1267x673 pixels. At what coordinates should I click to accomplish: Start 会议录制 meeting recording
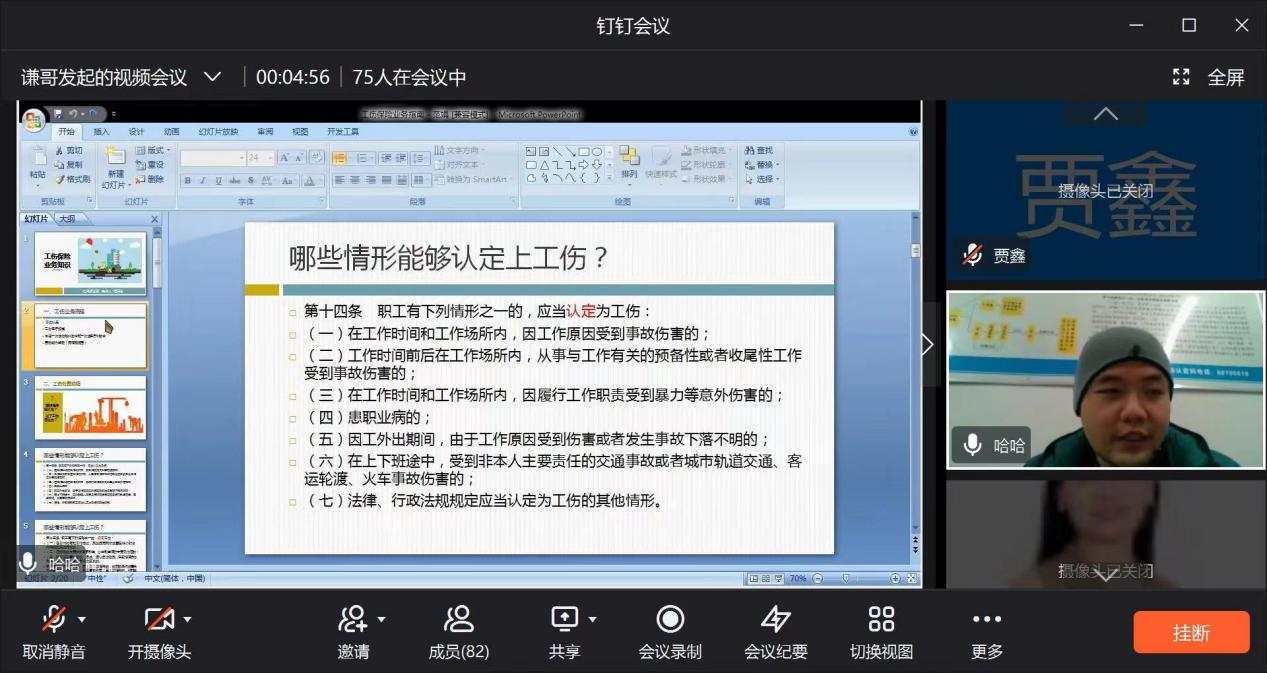(669, 630)
